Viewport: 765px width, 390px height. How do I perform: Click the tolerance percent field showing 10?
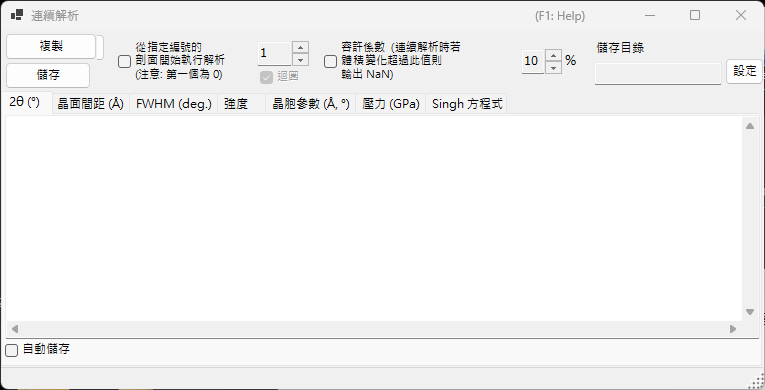pyautogui.click(x=533, y=61)
